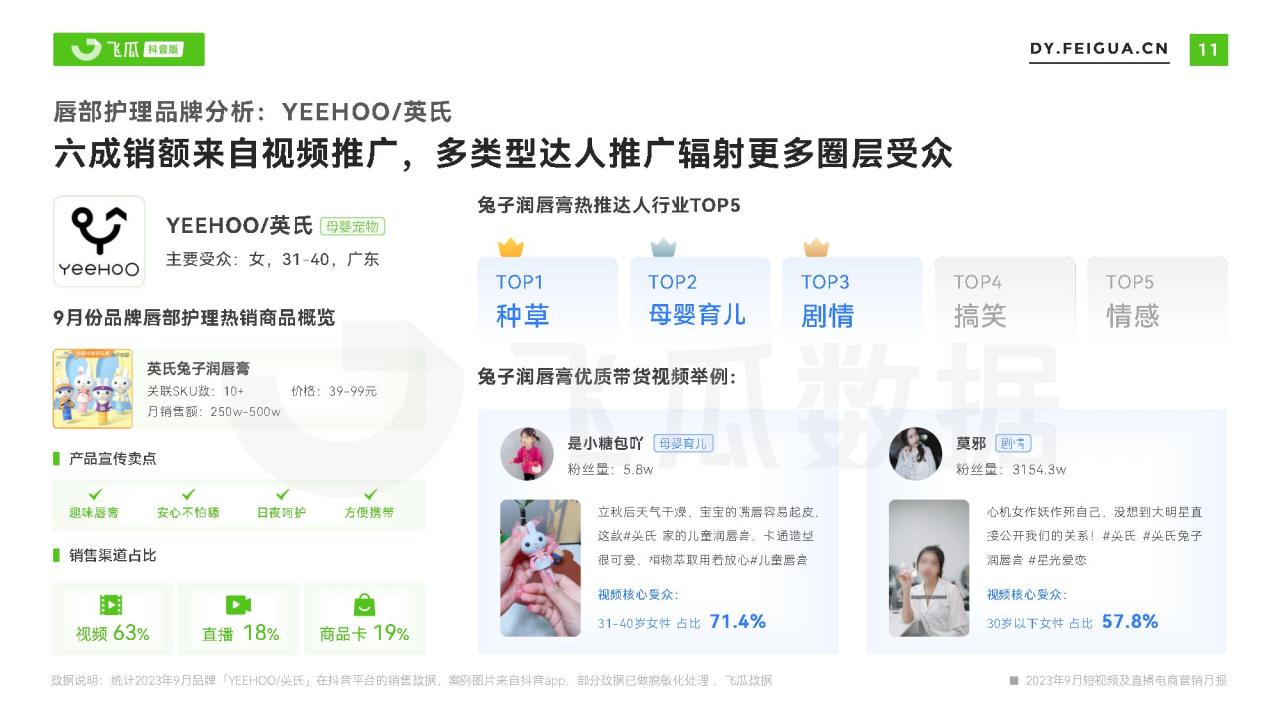The height and width of the screenshot is (720, 1280).
Task: Click the checkmark above 安心不怕舔
Action: tap(188, 494)
